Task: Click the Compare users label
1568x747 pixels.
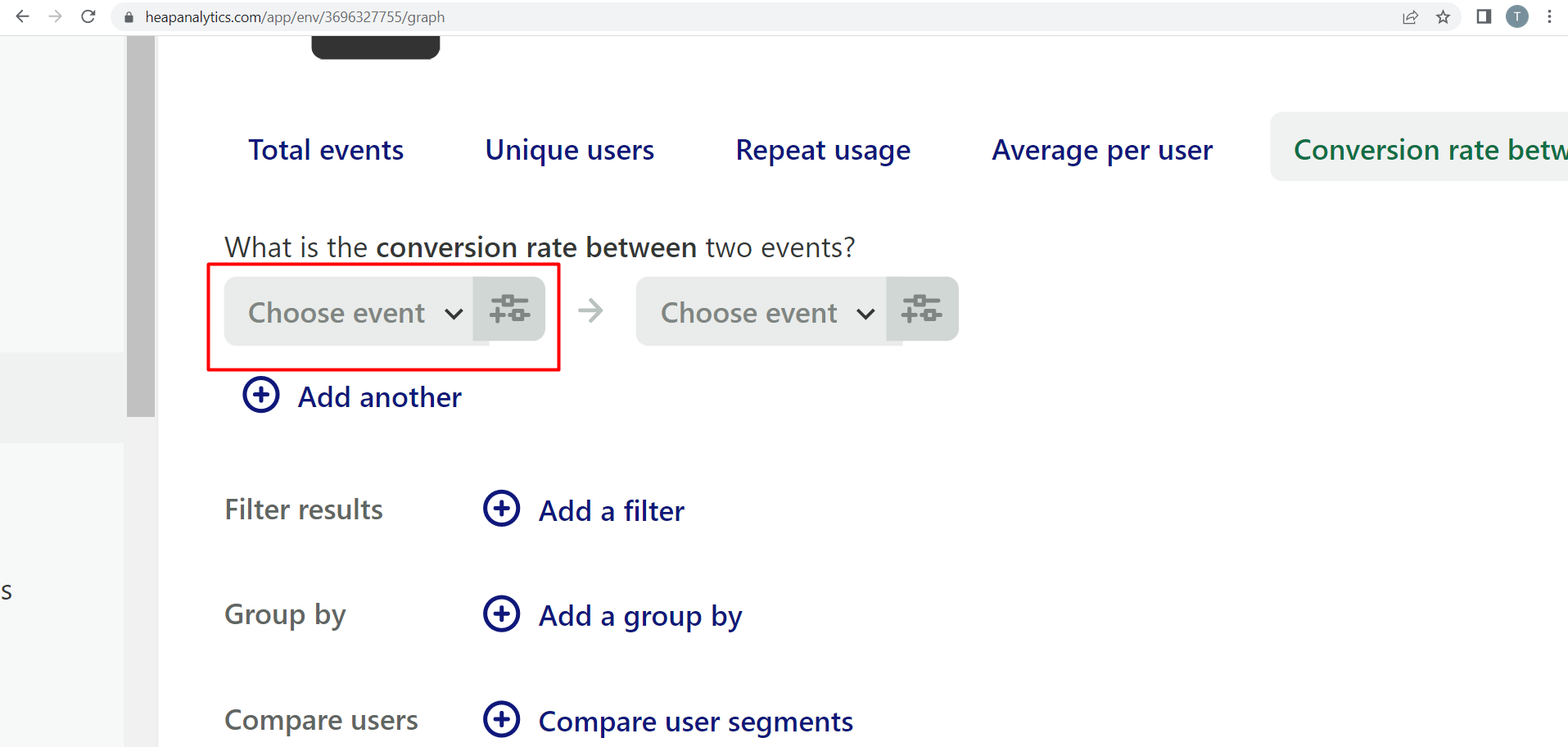Action: (x=321, y=720)
